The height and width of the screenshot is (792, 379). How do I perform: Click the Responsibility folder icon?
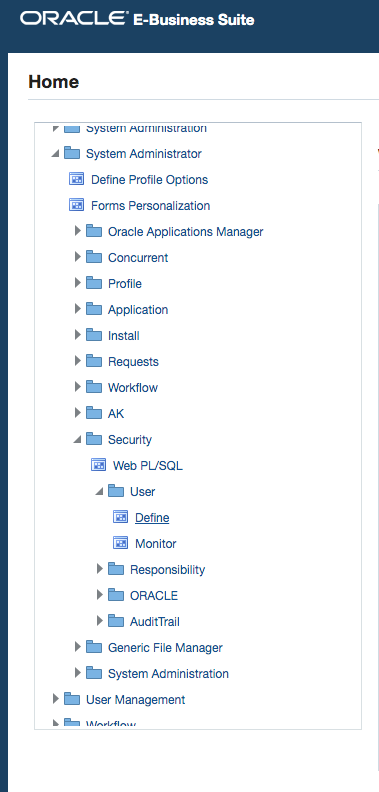point(116,569)
